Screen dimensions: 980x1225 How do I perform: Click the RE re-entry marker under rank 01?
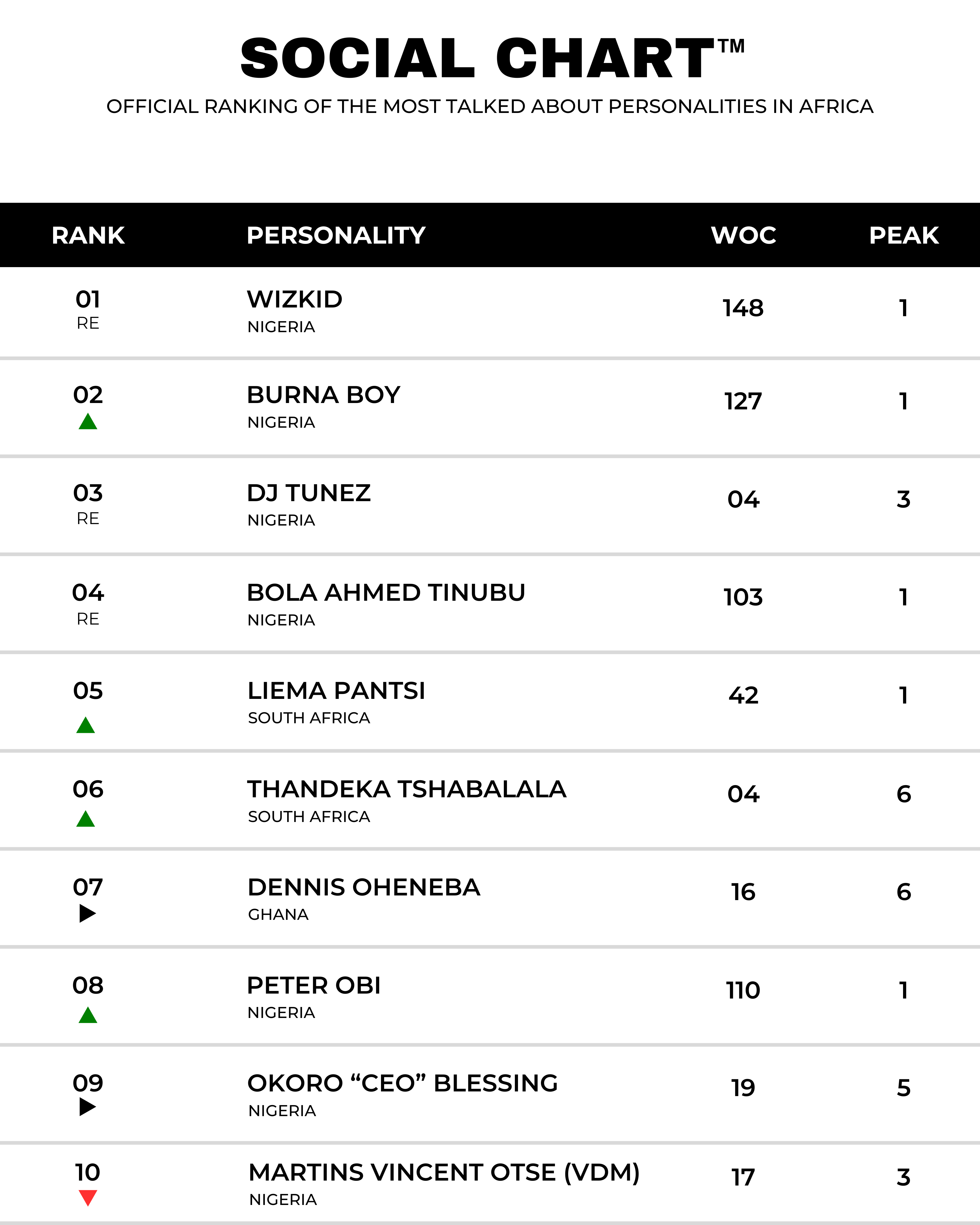click(x=88, y=323)
